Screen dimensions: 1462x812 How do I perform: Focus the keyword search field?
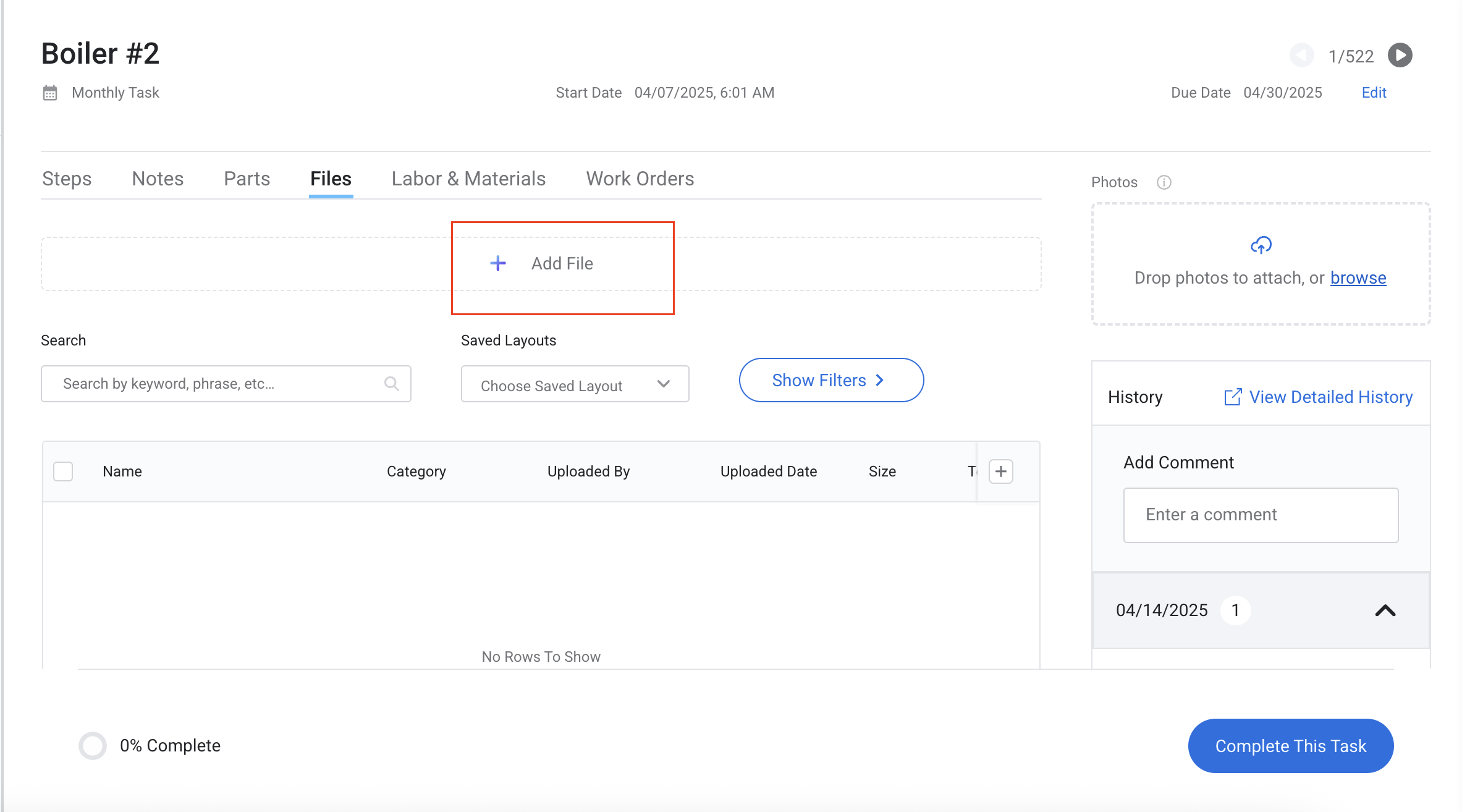(226, 384)
